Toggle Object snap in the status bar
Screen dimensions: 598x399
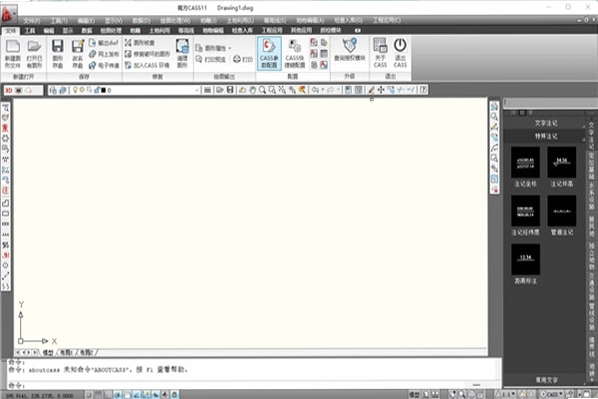coord(127,394)
